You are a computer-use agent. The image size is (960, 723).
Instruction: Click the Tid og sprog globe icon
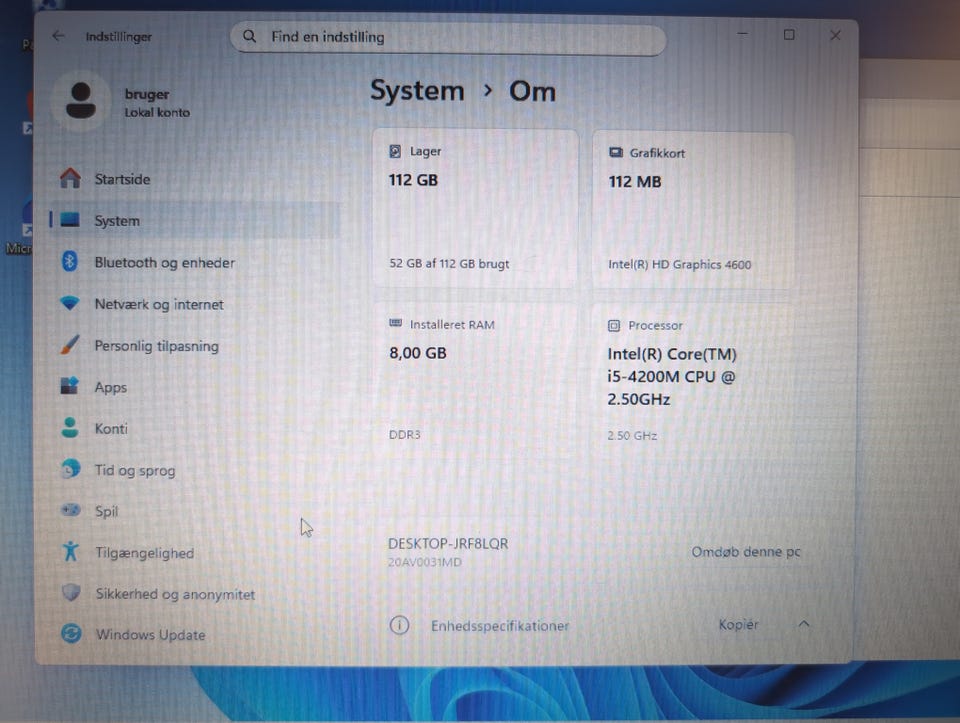tap(71, 468)
